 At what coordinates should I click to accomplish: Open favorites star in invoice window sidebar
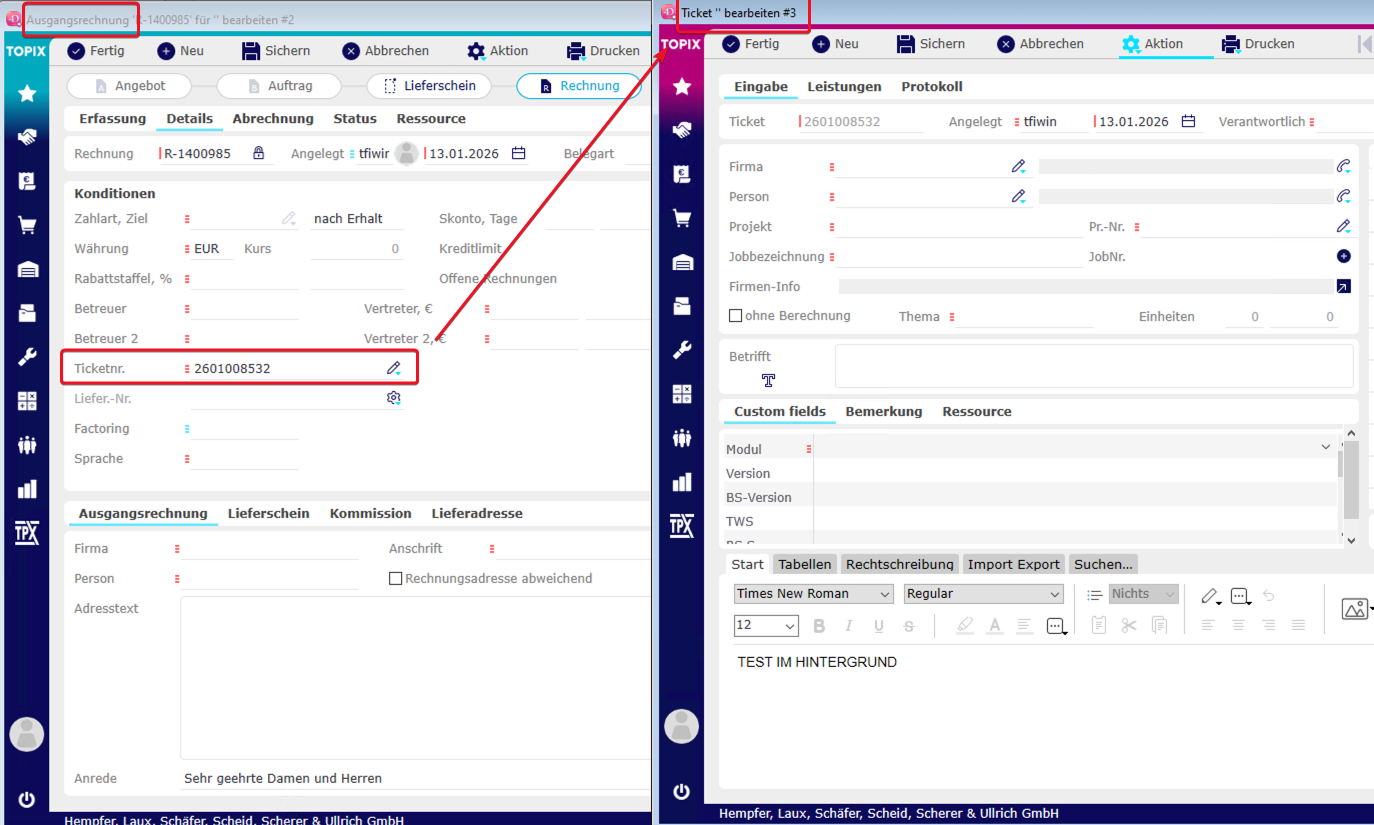27,93
